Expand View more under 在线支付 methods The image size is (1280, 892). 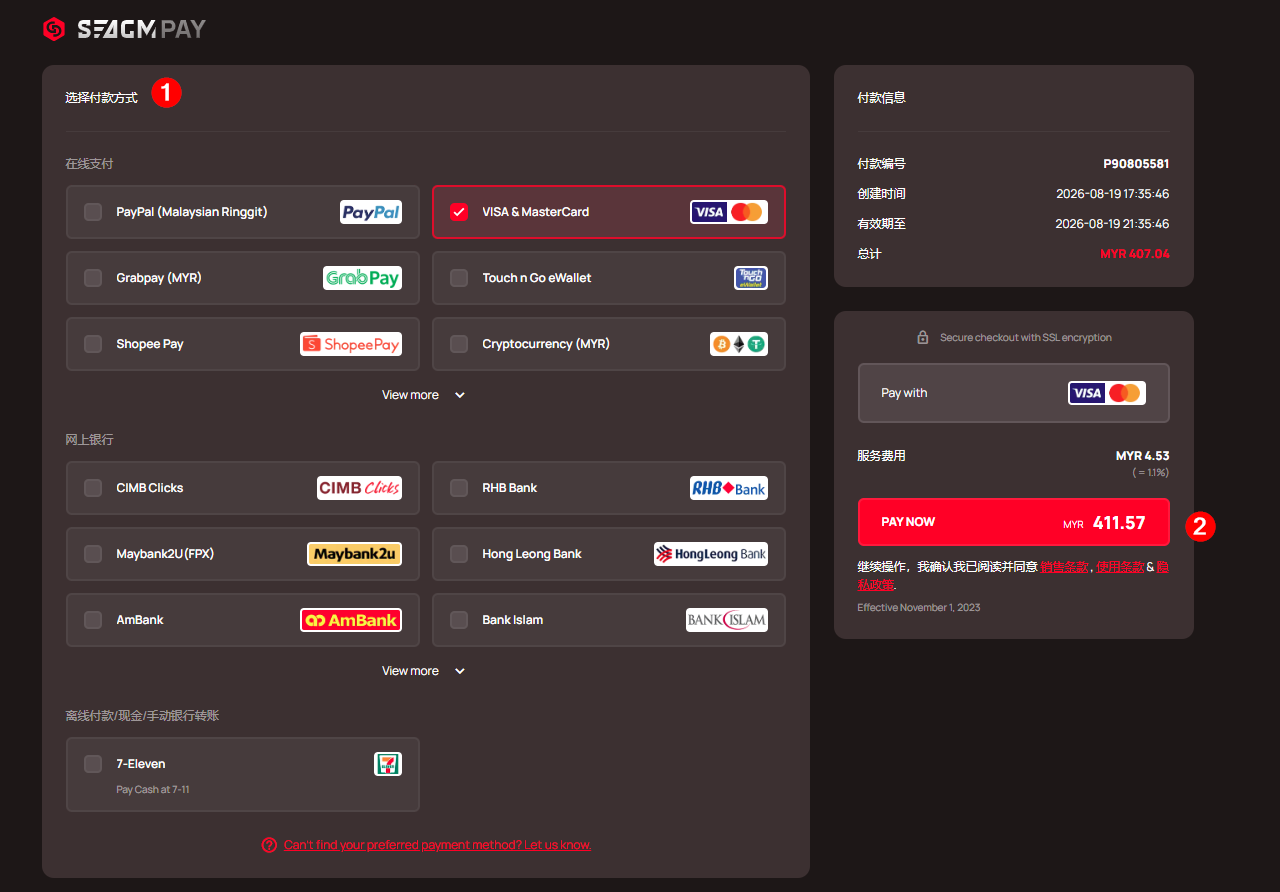click(424, 395)
